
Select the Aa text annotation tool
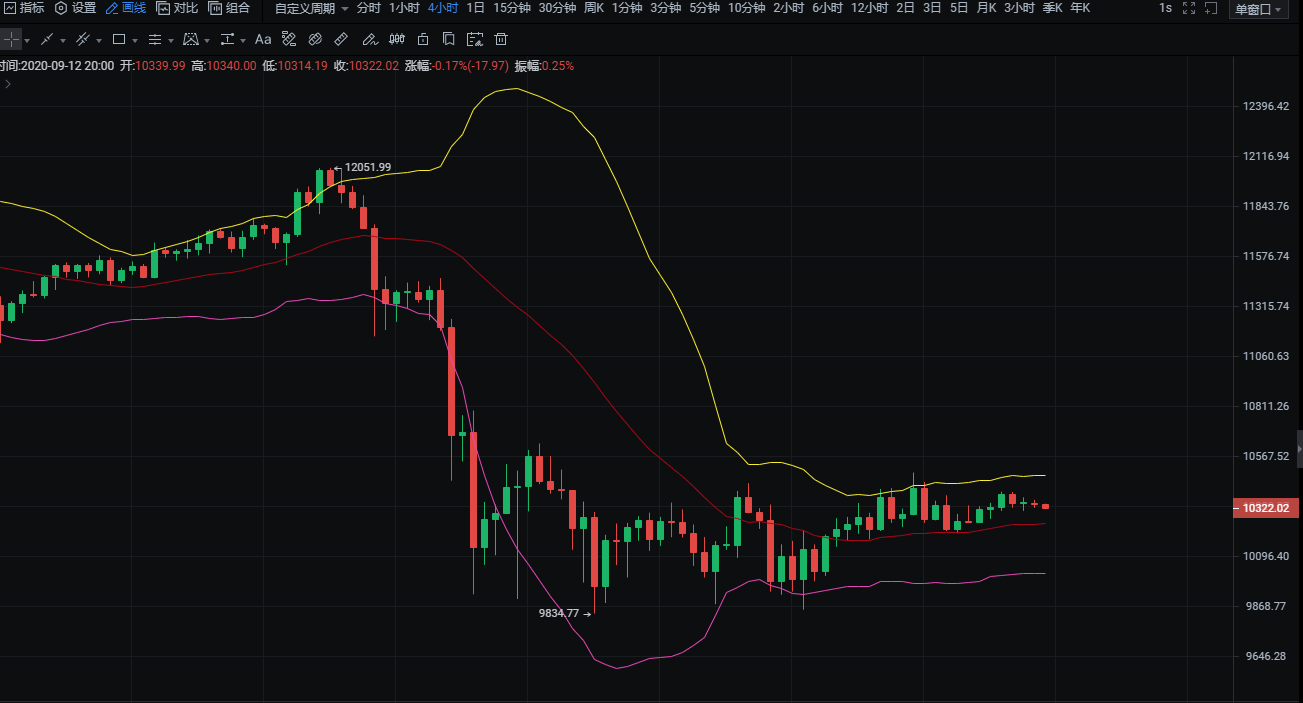pyautogui.click(x=263, y=40)
